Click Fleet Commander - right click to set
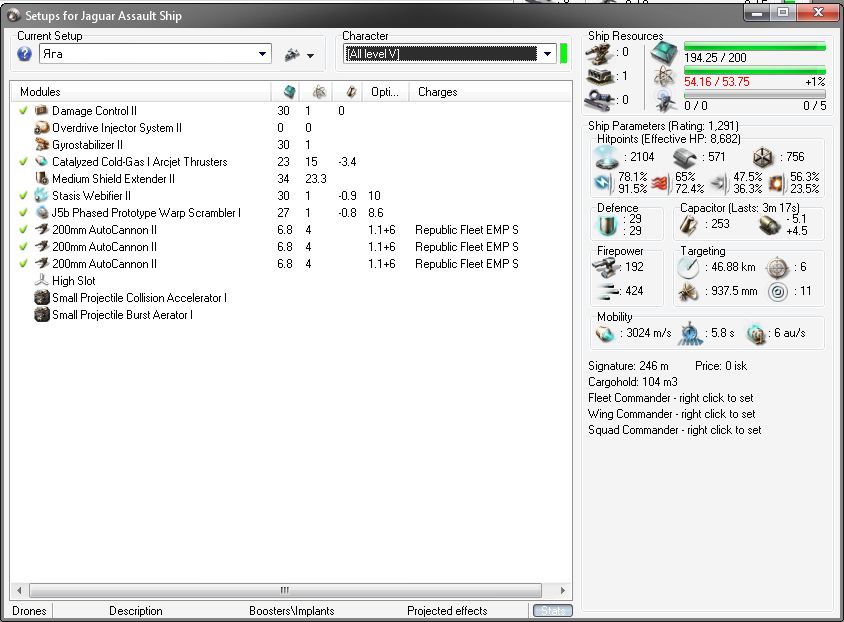This screenshot has width=844, height=622. coord(671,398)
